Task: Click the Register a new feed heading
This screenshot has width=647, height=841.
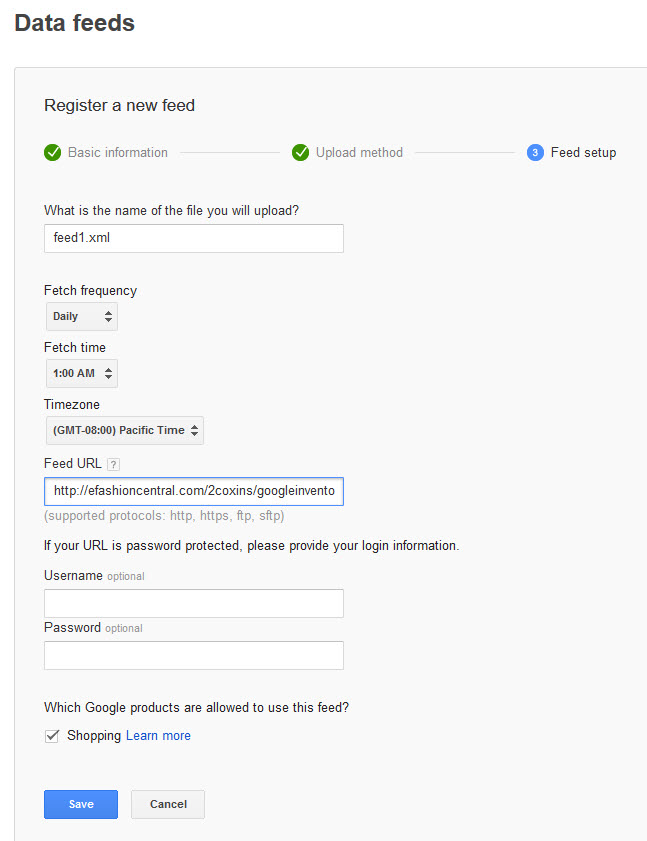Action: 120,105
